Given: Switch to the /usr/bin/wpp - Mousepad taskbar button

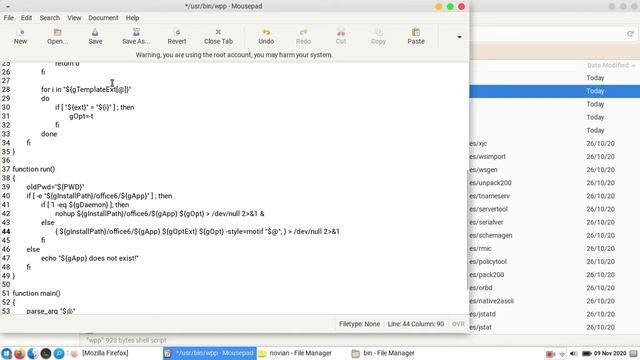Looking at the screenshot, I should click(x=209, y=353).
